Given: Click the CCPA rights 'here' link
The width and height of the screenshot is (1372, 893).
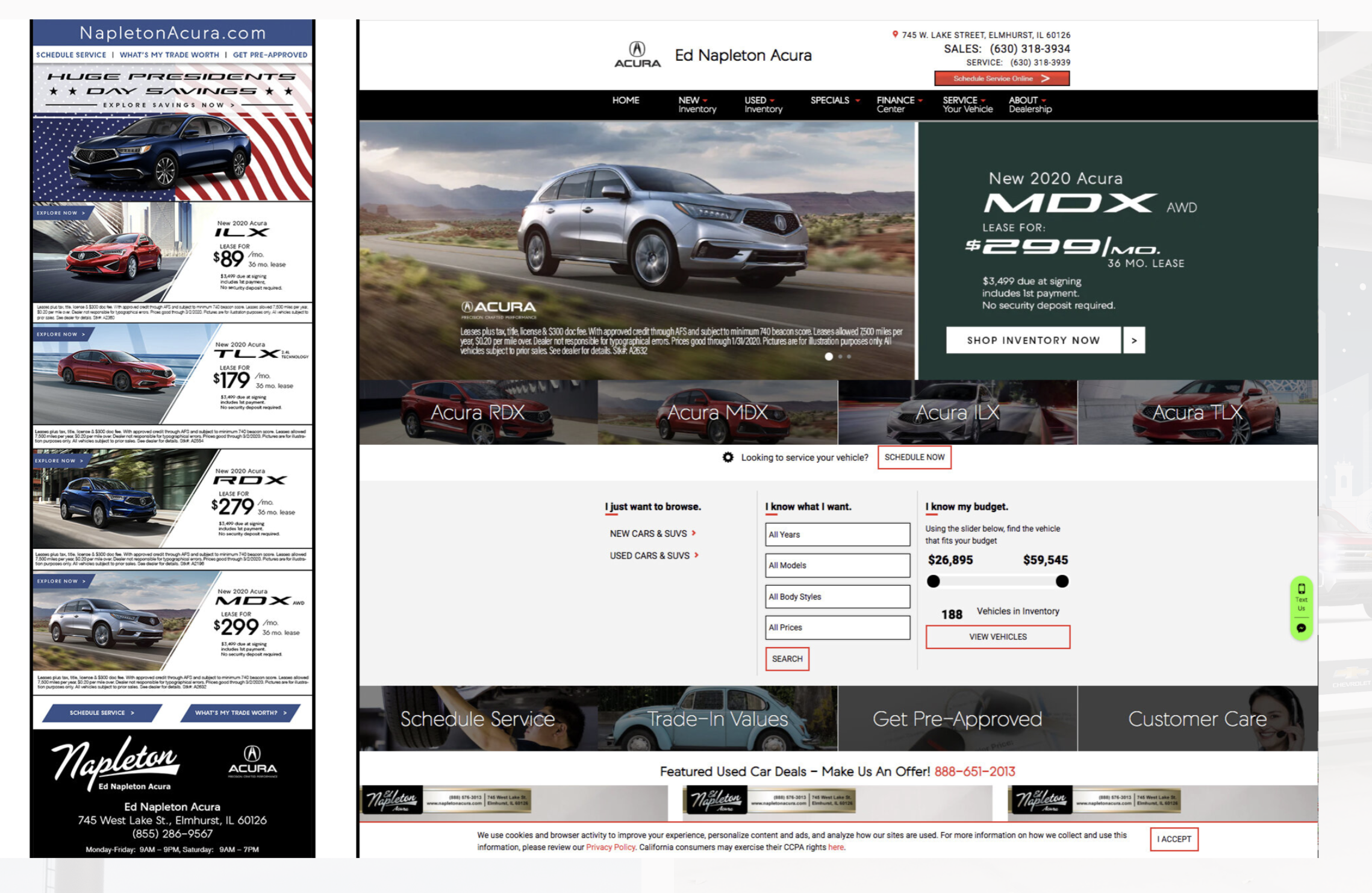Looking at the screenshot, I should [835, 847].
